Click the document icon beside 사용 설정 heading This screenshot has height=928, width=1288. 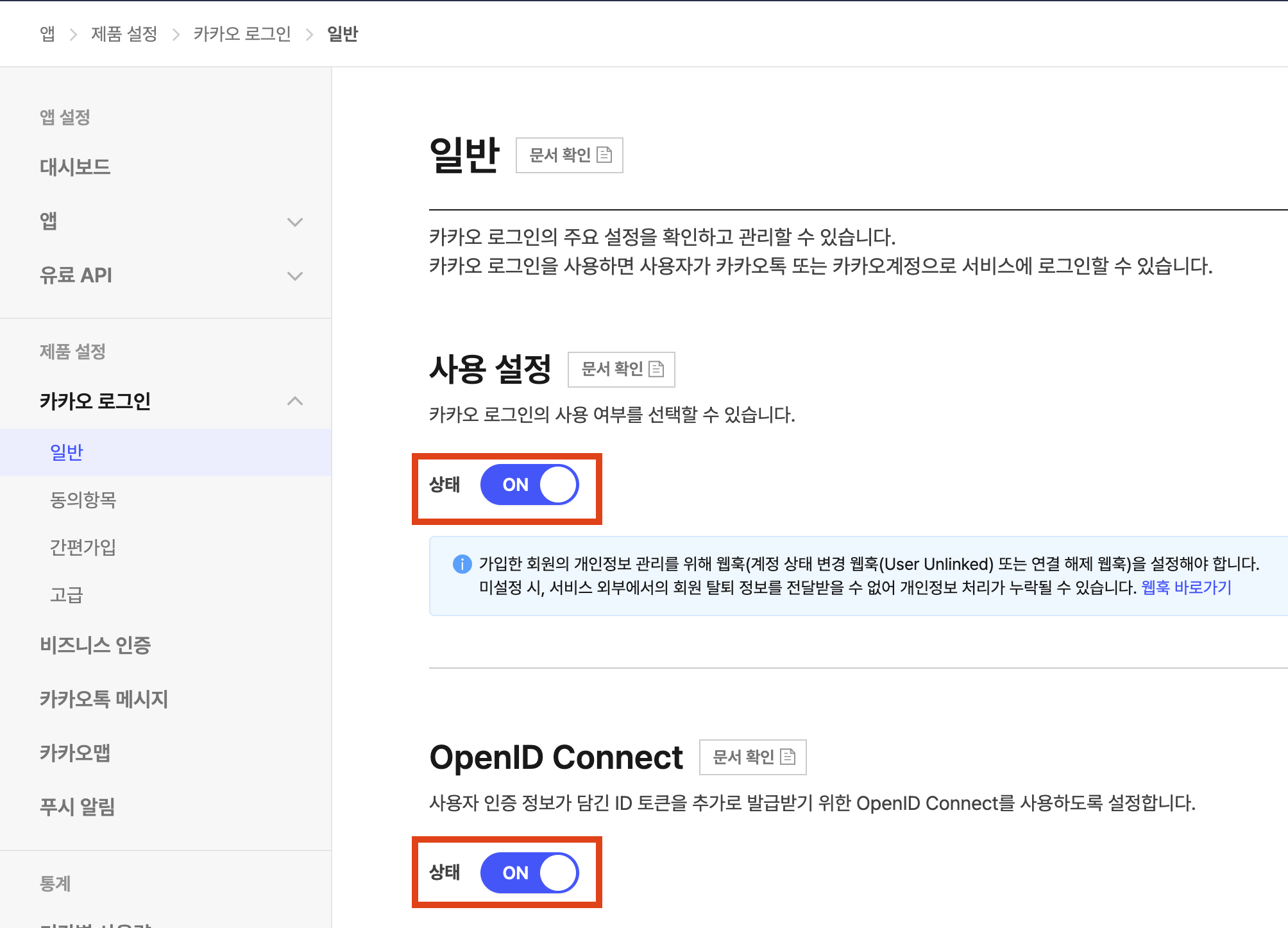point(656,369)
